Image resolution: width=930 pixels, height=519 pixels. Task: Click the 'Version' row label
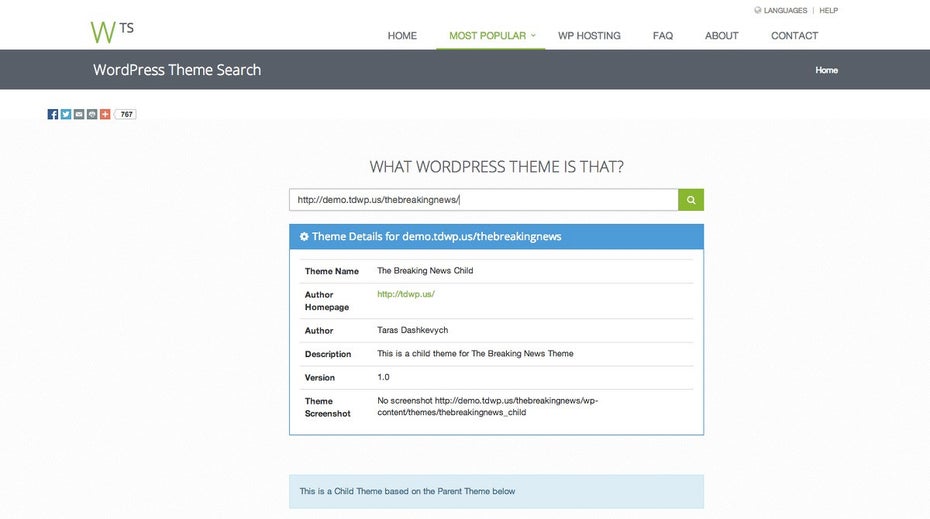coord(320,378)
